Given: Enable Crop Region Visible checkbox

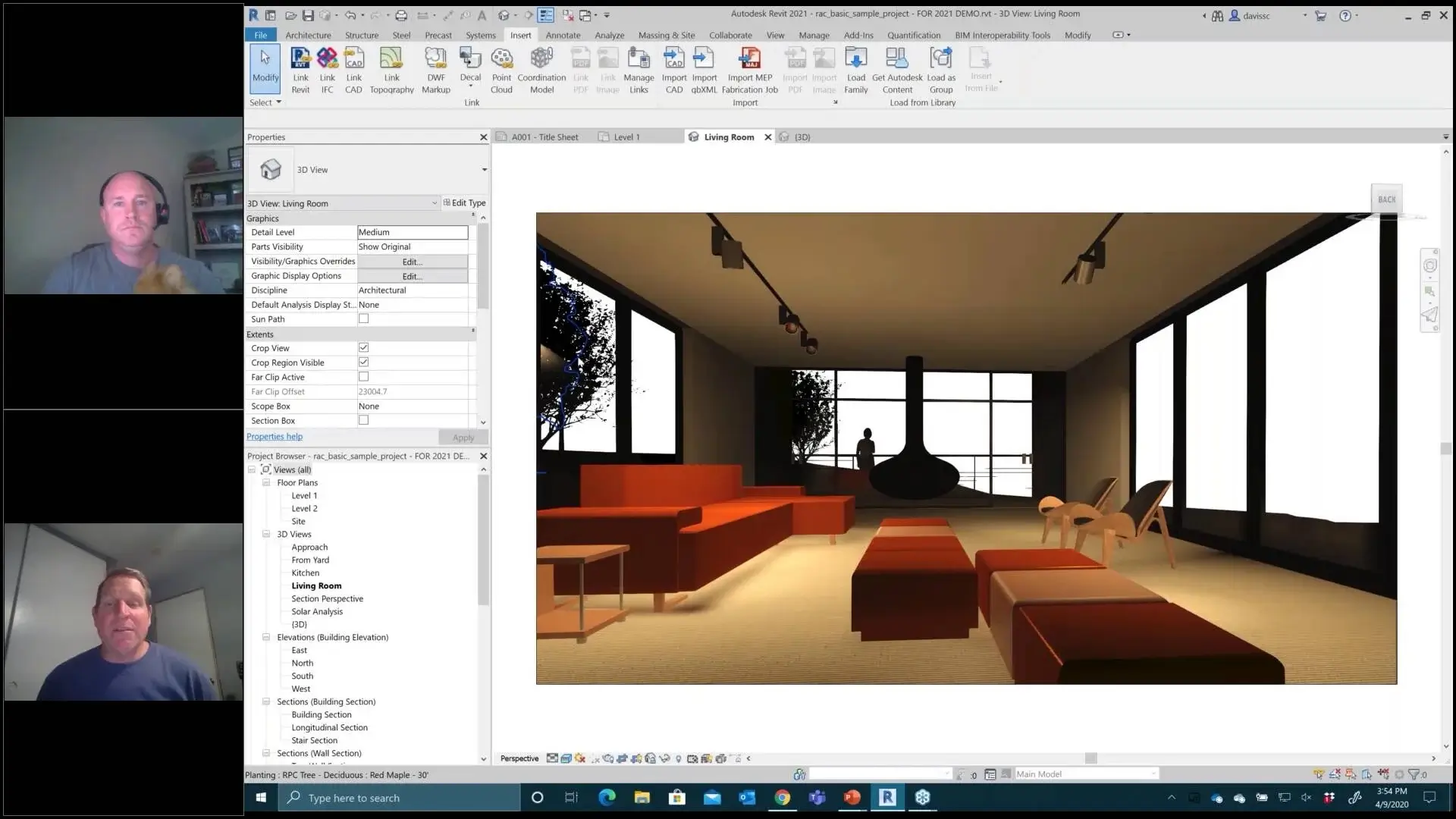Looking at the screenshot, I should click(x=363, y=362).
